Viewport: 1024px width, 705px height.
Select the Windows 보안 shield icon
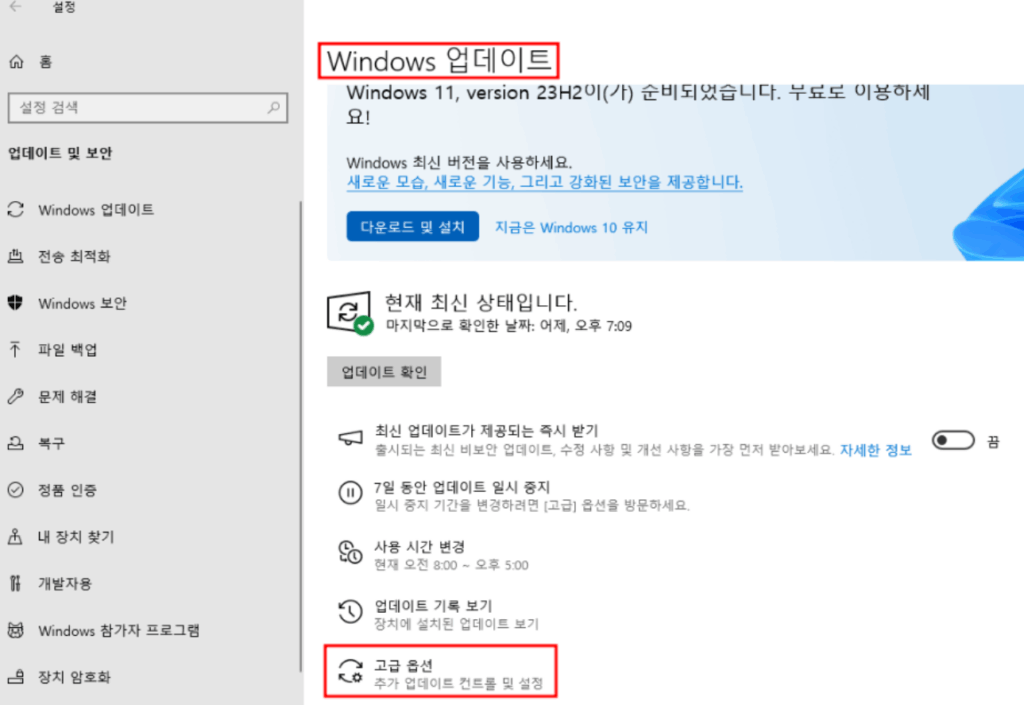tap(16, 303)
